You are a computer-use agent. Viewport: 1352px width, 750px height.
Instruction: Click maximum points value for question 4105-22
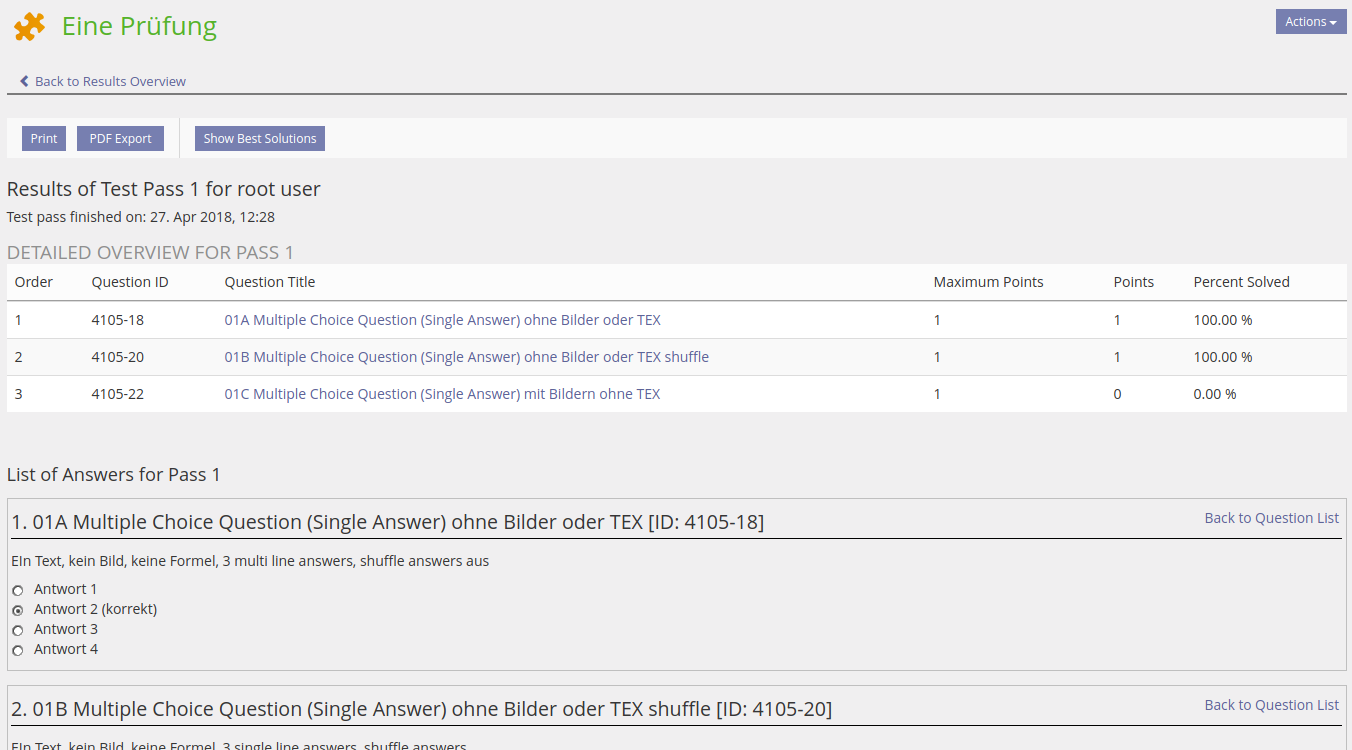pos(937,394)
